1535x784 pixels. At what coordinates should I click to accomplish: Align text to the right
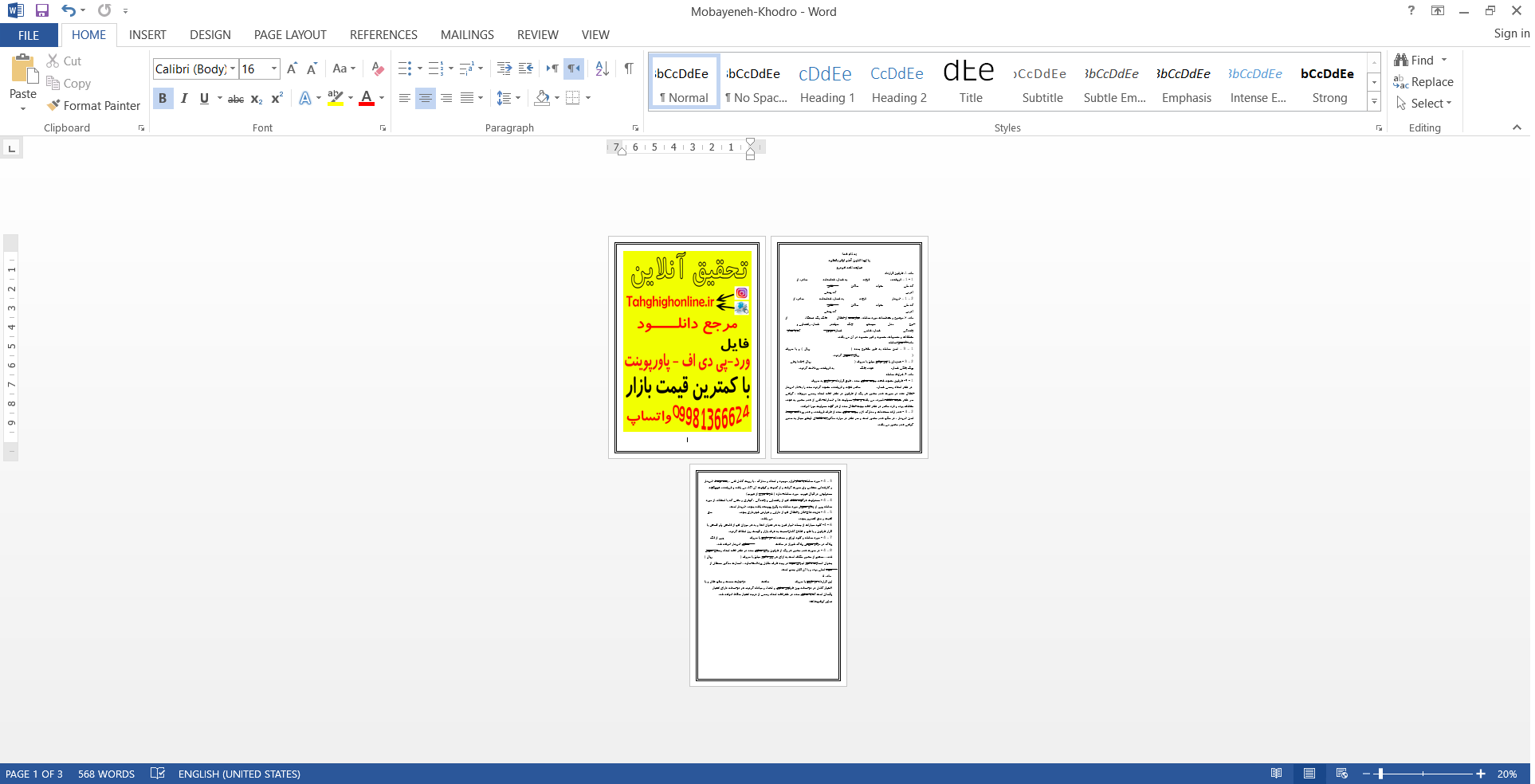point(446,98)
